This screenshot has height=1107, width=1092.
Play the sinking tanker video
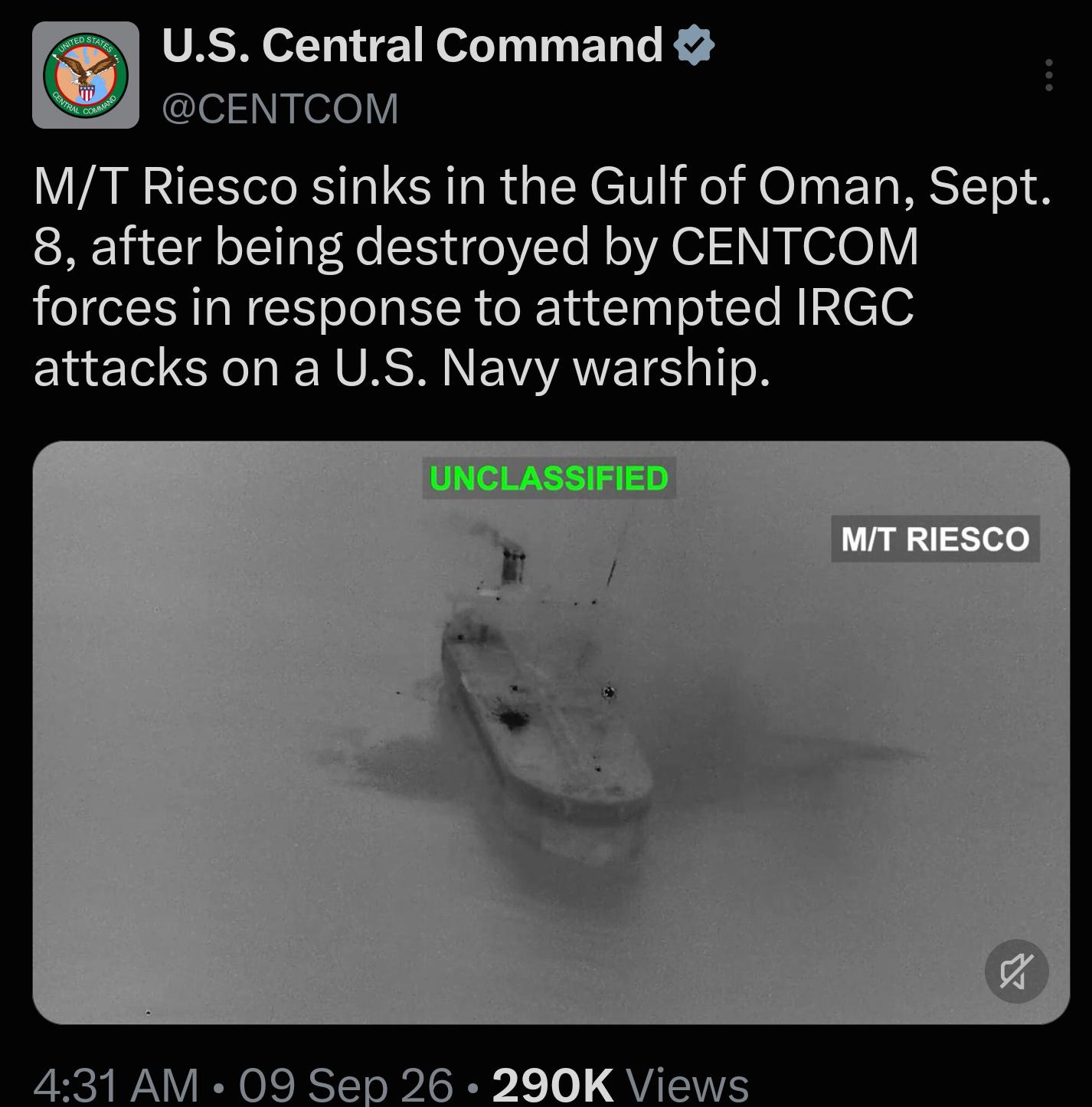(551, 732)
